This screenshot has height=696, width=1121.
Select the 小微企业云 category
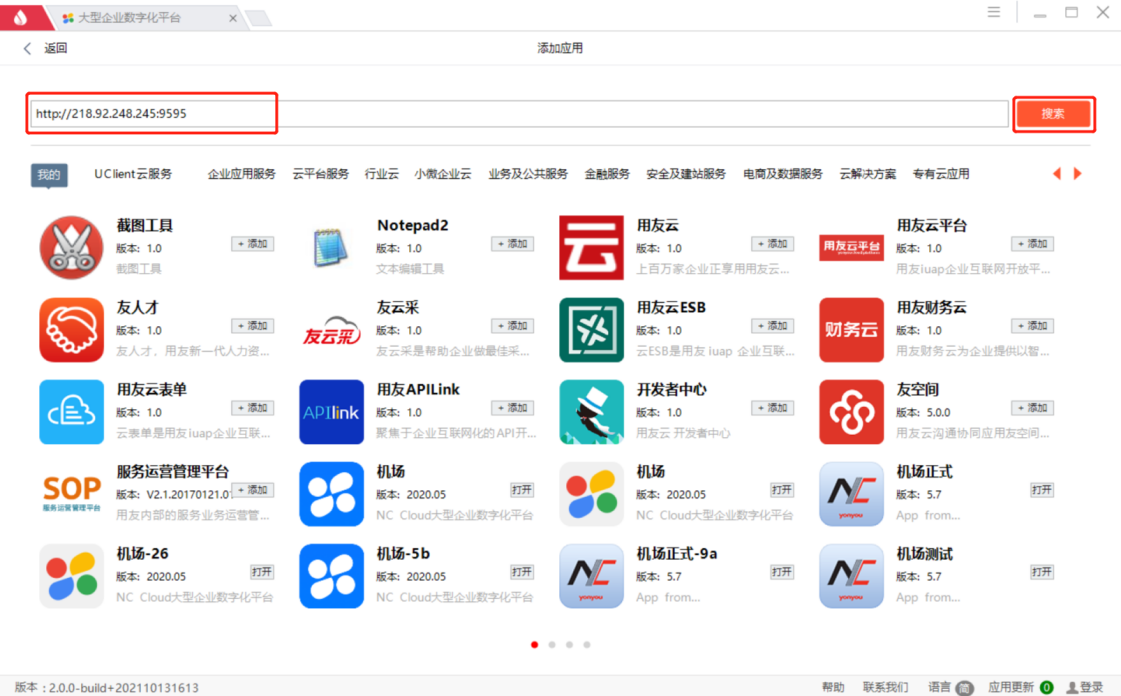443,174
